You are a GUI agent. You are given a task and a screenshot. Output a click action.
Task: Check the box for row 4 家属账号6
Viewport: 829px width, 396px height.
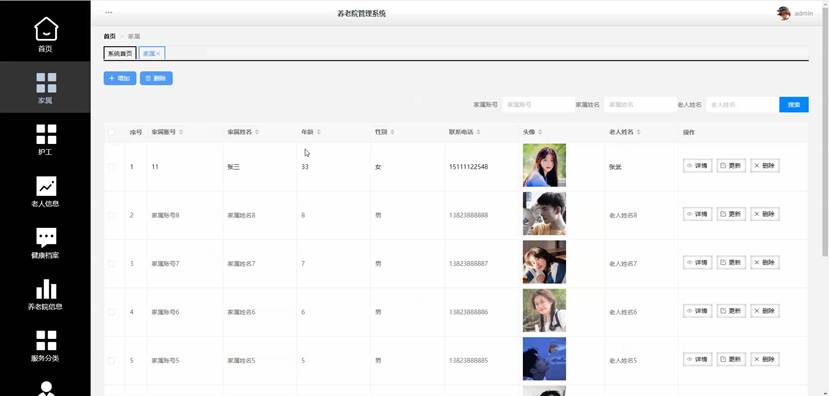111,312
